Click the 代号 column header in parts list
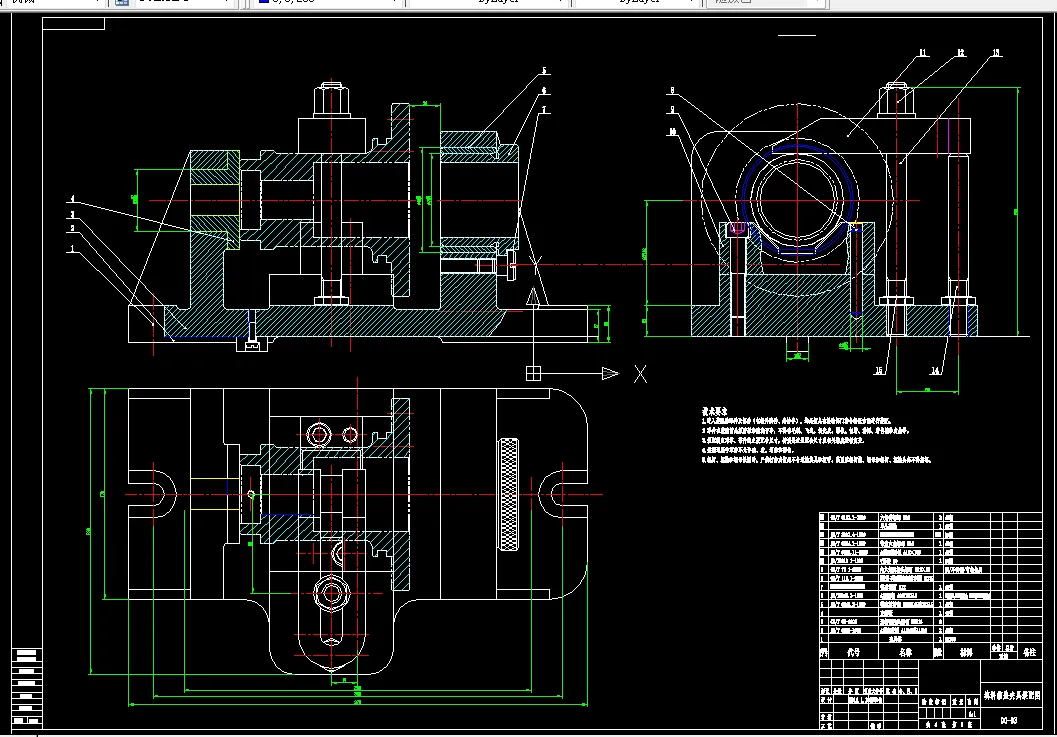Viewport: 1057px width, 737px height. [x=853, y=653]
